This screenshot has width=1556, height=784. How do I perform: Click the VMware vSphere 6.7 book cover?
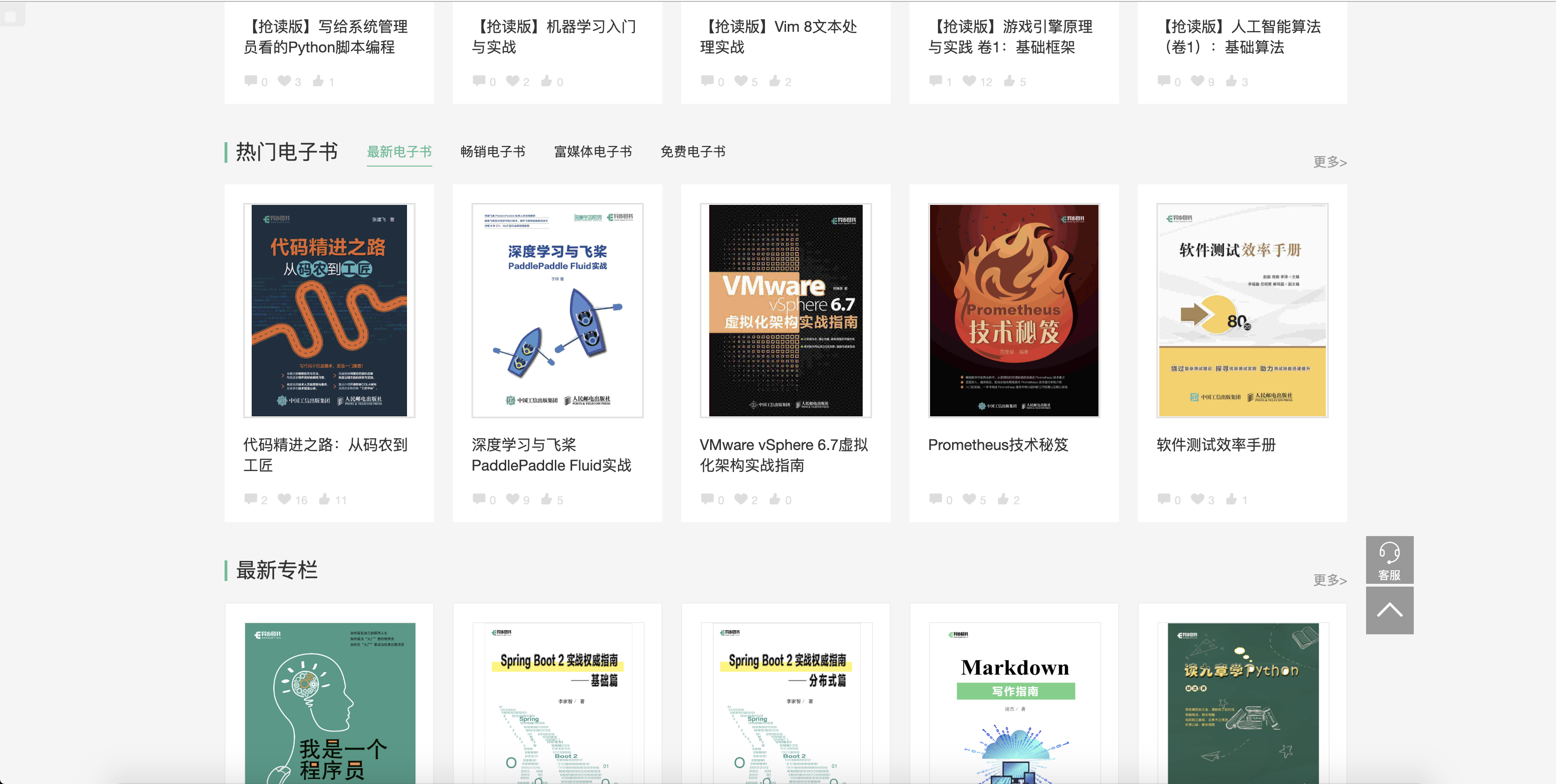785,311
